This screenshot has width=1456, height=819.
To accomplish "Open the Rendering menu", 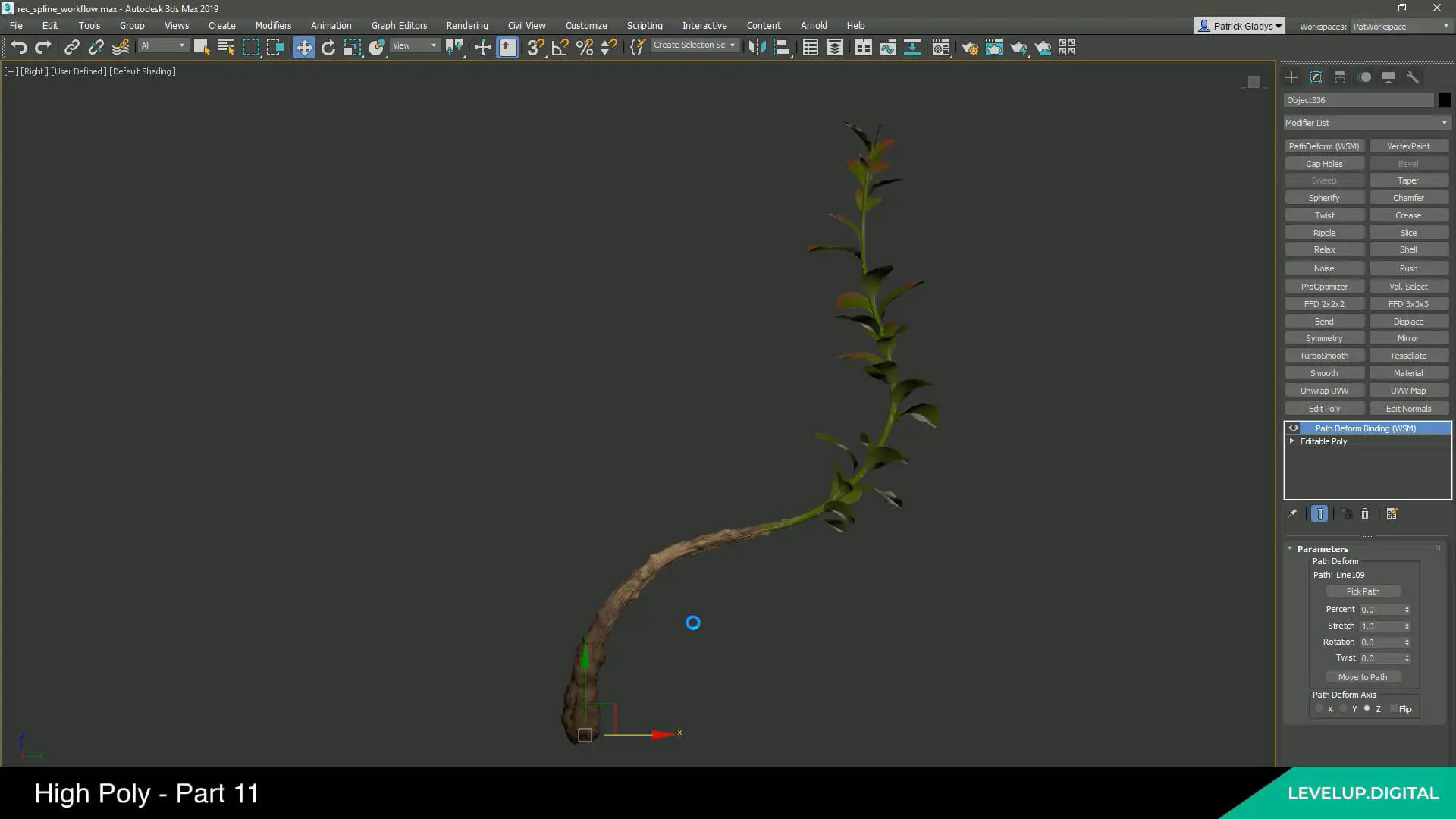I will pos(467,26).
